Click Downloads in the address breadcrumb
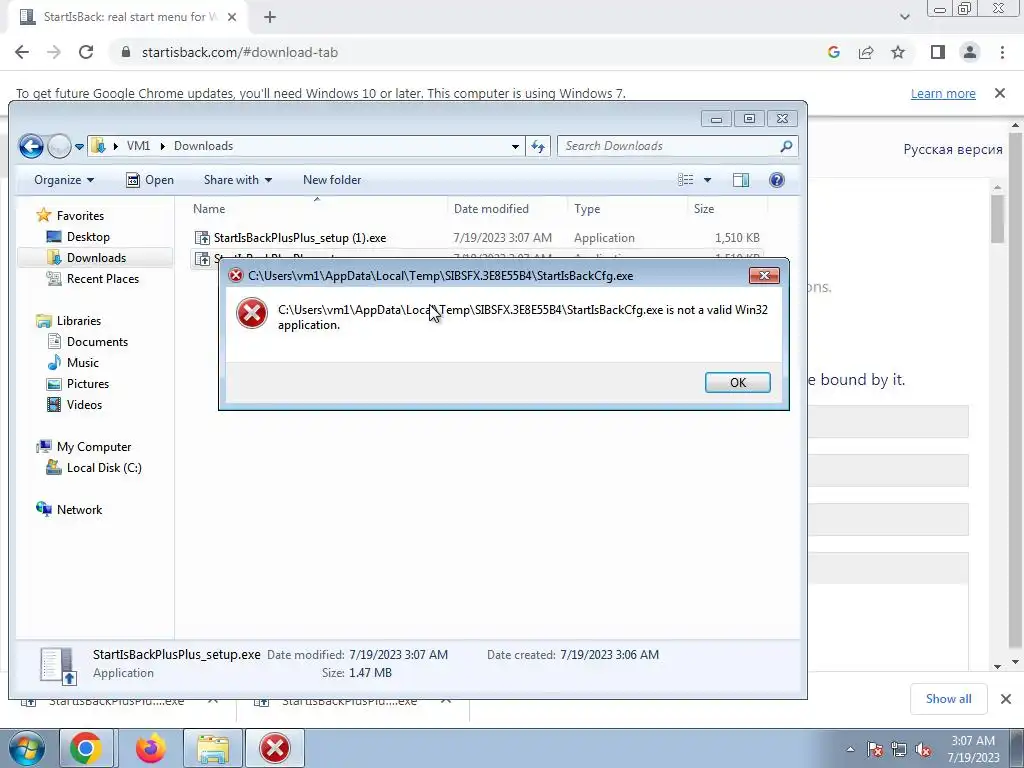The height and width of the screenshot is (768, 1024). tap(203, 146)
